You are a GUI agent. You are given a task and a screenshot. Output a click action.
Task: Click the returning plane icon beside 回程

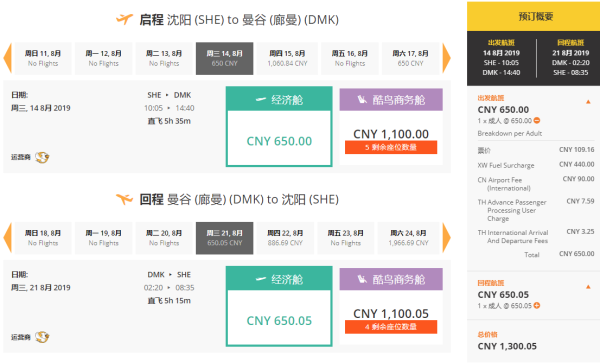tap(124, 199)
